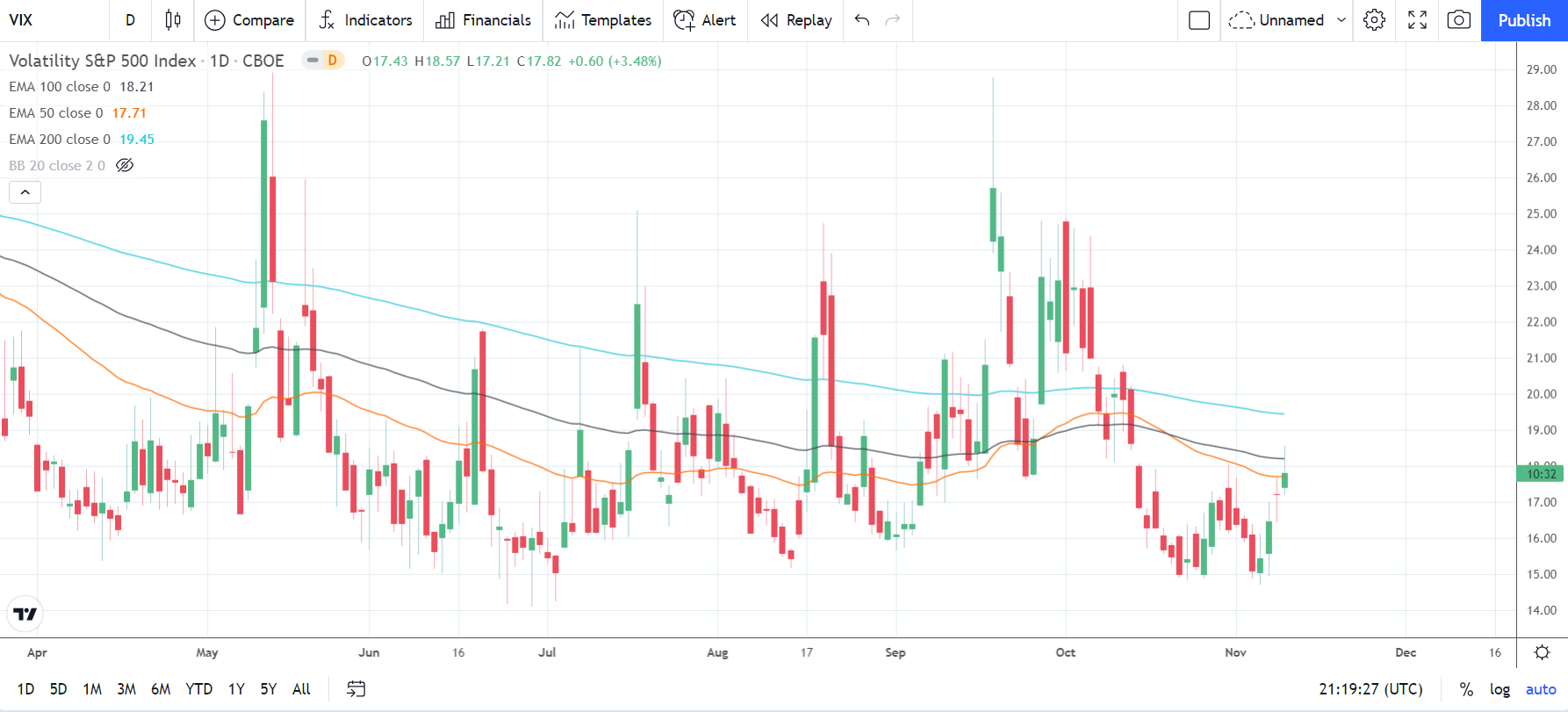The image size is (1568, 712).
Task: Click the orange EMA 50 value 17.71
Action: 129,113
